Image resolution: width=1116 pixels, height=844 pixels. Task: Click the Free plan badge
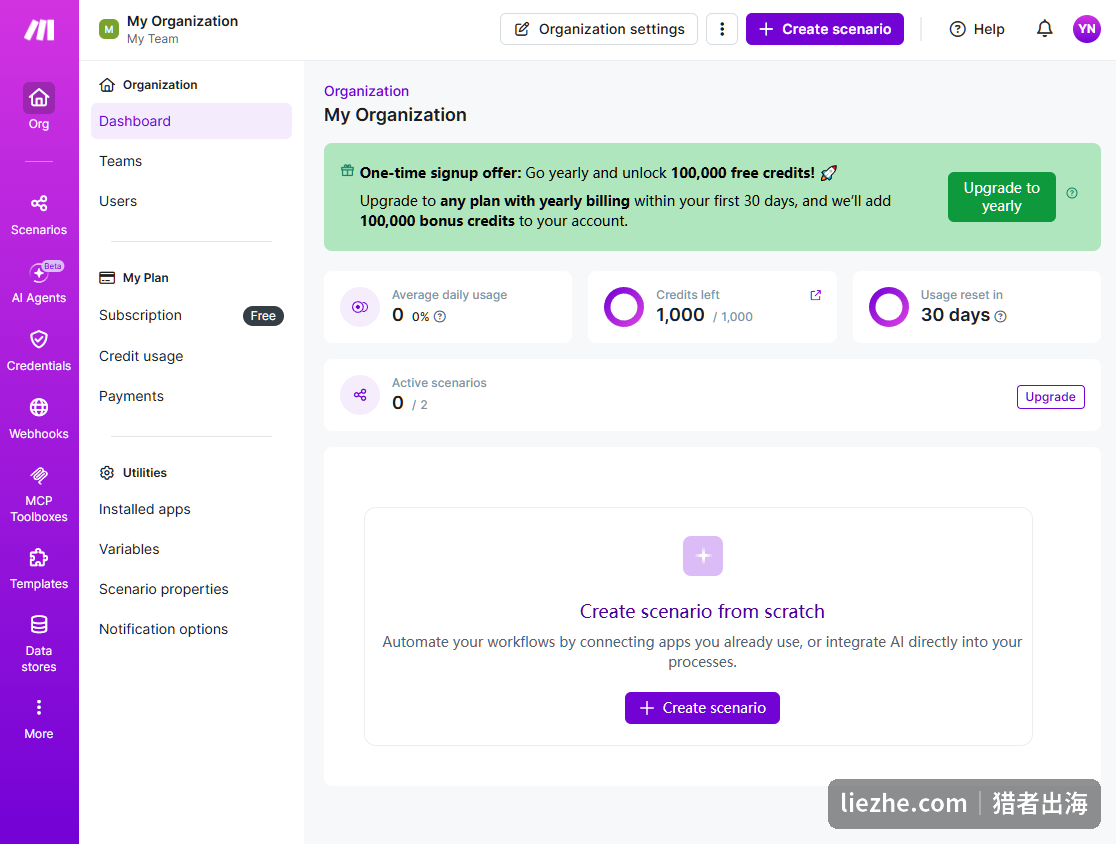[x=263, y=316]
